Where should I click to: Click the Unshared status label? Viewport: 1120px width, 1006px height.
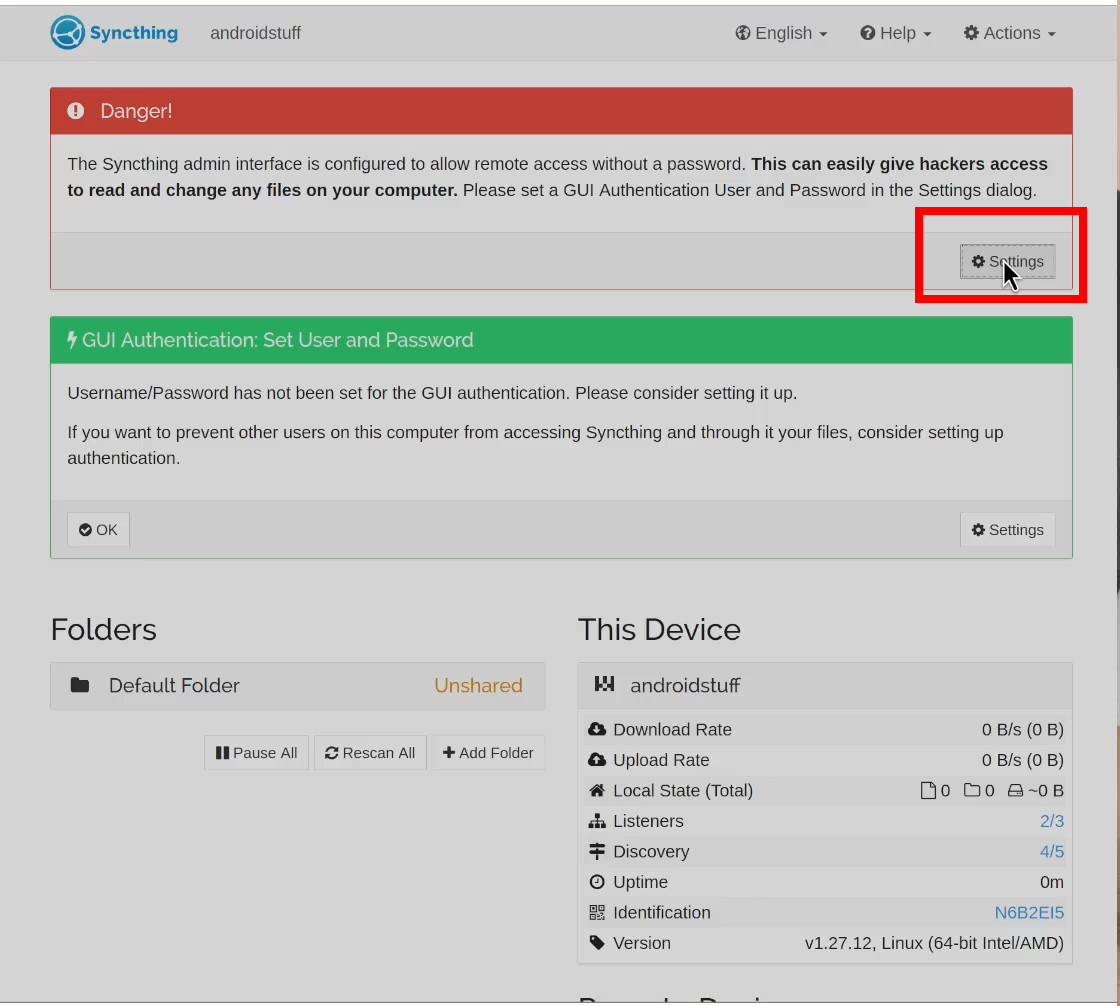click(x=478, y=686)
